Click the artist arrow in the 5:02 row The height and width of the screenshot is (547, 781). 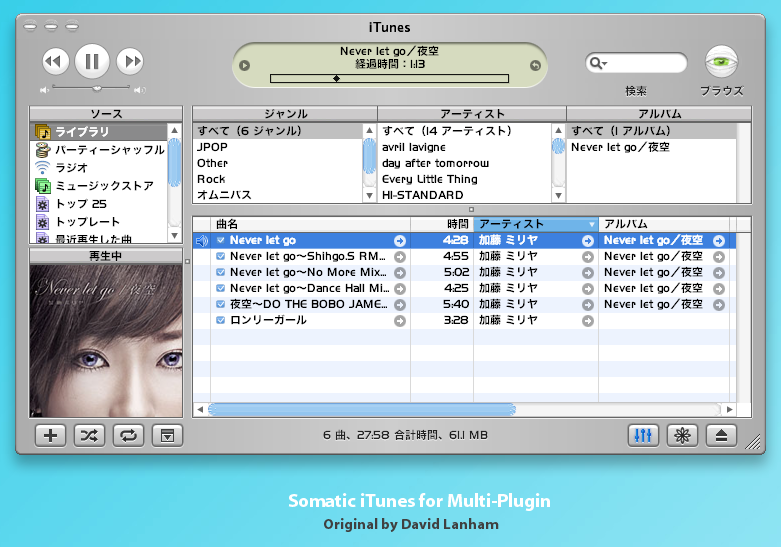click(x=588, y=273)
